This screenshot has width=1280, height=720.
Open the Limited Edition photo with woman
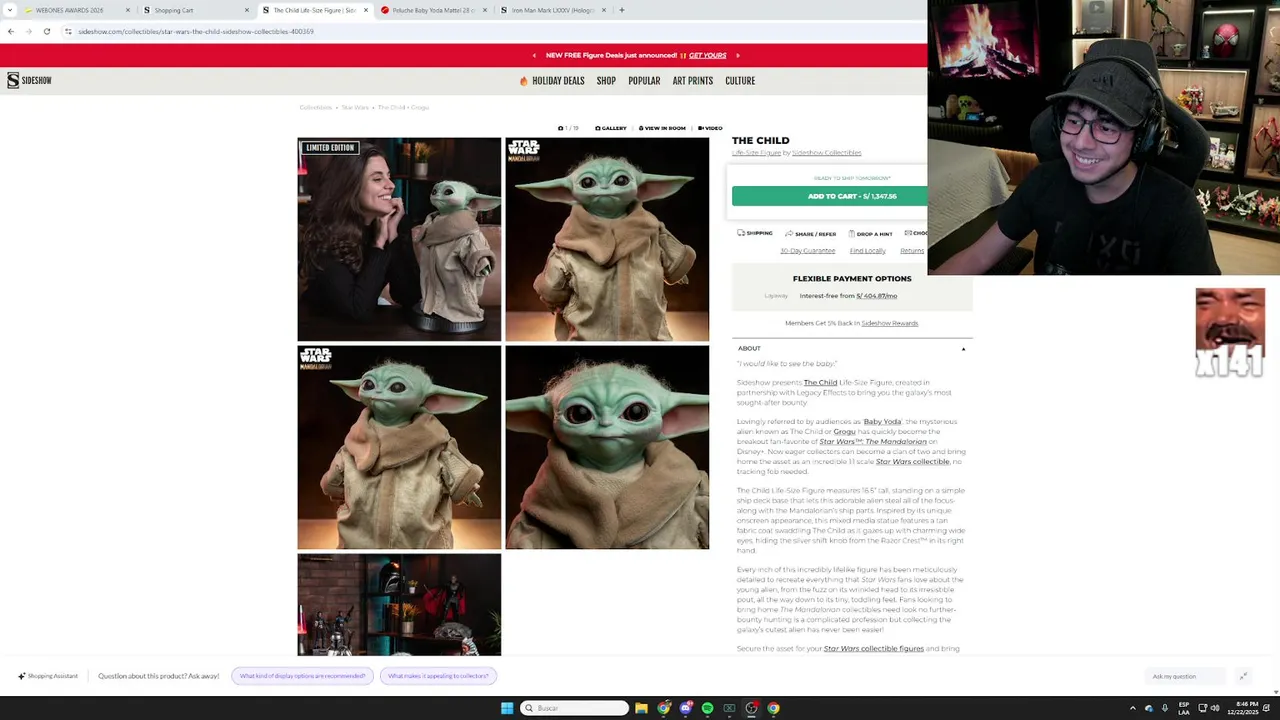pyautogui.click(x=399, y=239)
